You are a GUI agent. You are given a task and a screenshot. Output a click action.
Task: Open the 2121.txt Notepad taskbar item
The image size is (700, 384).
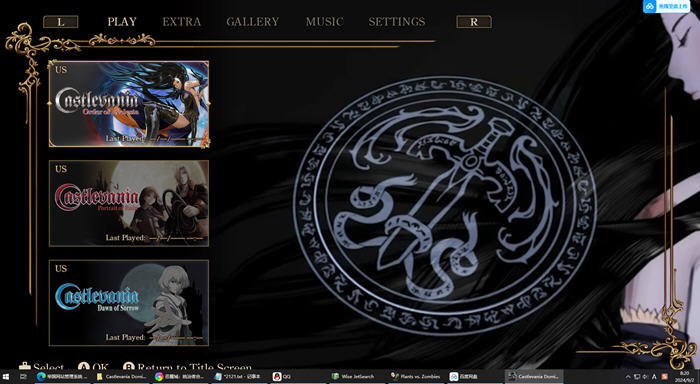(x=240, y=377)
